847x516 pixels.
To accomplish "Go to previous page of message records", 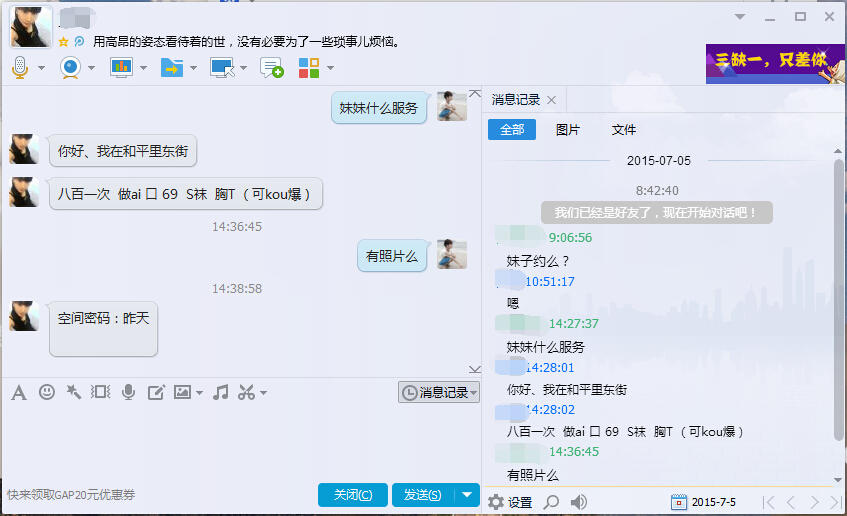I will pyautogui.click(x=791, y=502).
